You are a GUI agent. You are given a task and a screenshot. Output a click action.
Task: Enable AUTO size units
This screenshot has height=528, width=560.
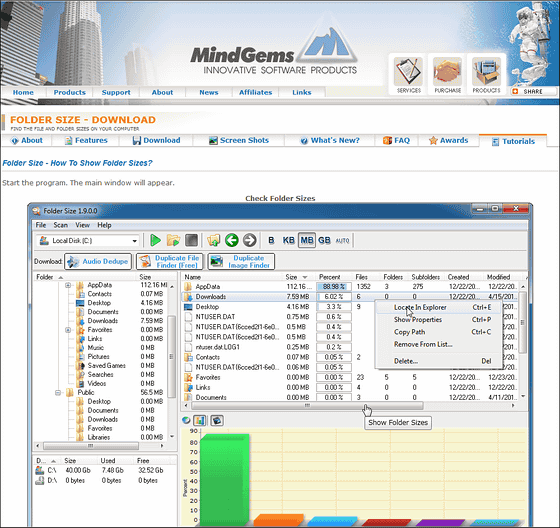(x=342, y=241)
